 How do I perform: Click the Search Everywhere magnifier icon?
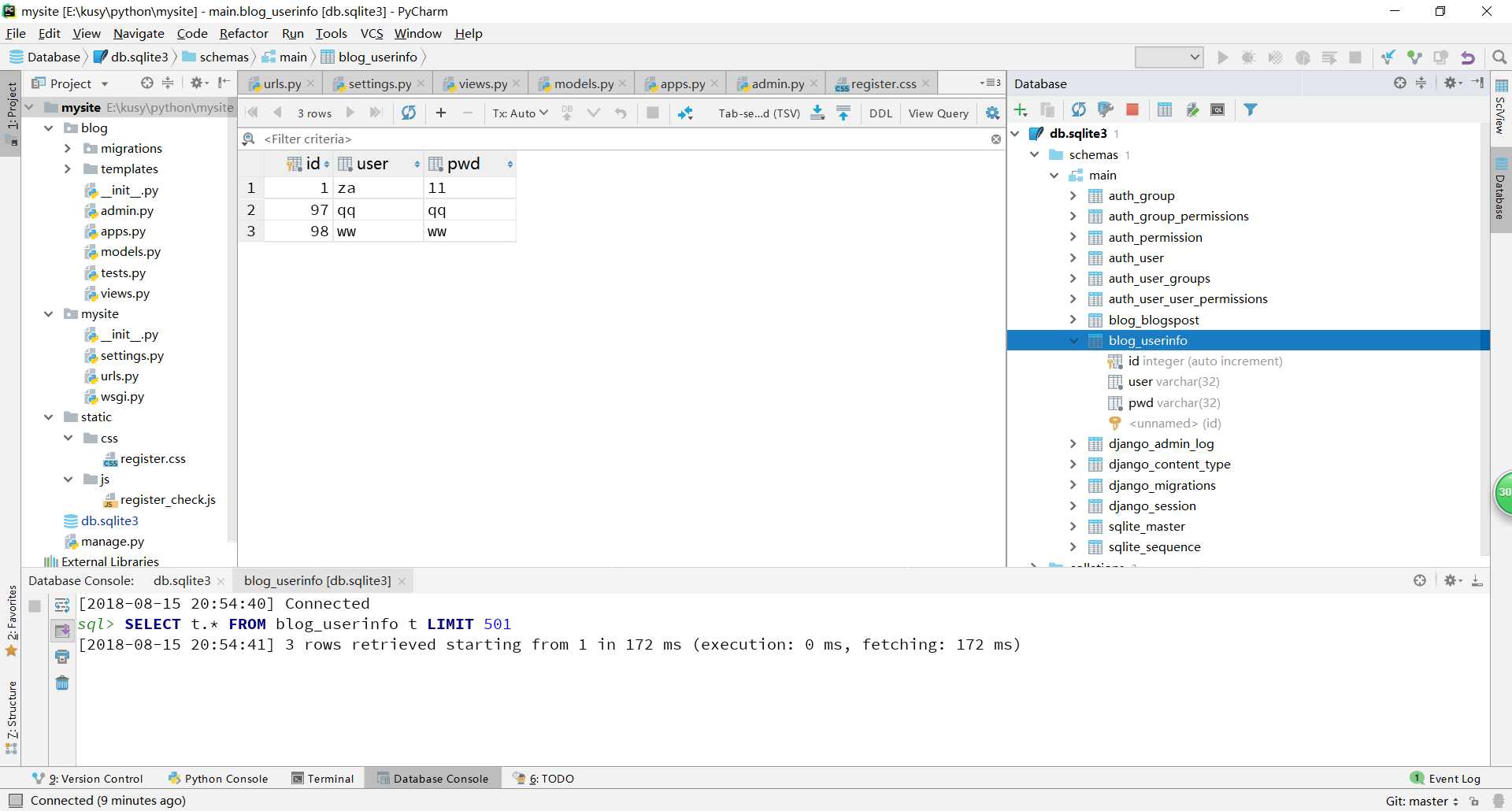(1499, 57)
